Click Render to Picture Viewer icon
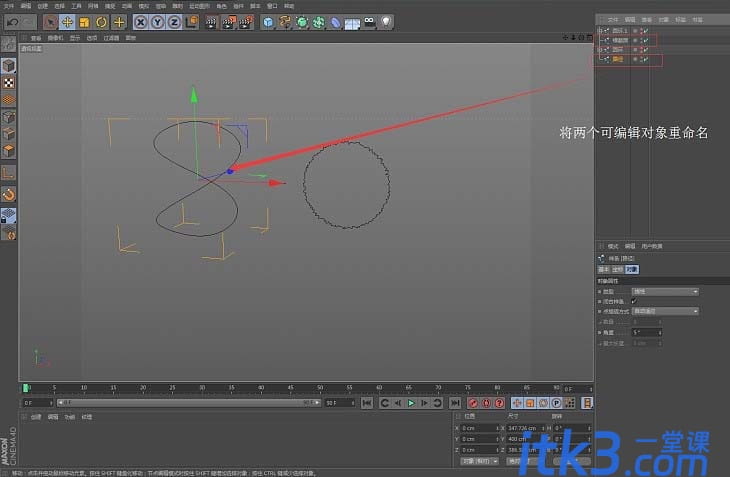The height and width of the screenshot is (477, 730). point(229,22)
